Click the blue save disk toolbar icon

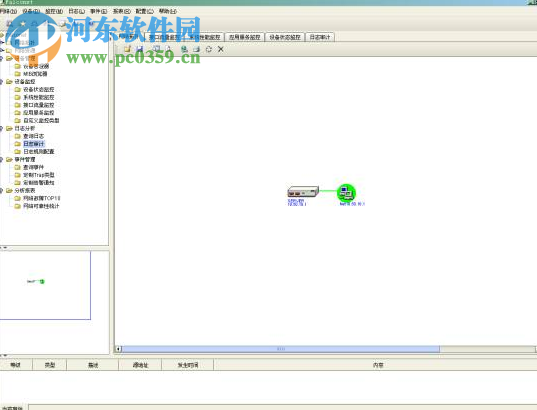pos(139,49)
